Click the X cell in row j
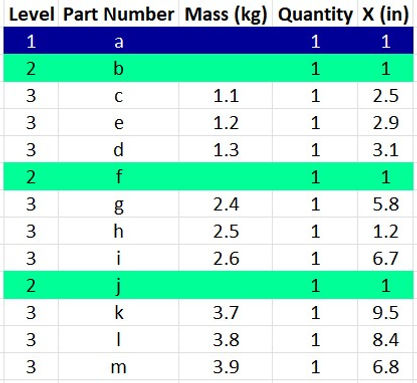The height and width of the screenshot is (383, 417). 385,285
